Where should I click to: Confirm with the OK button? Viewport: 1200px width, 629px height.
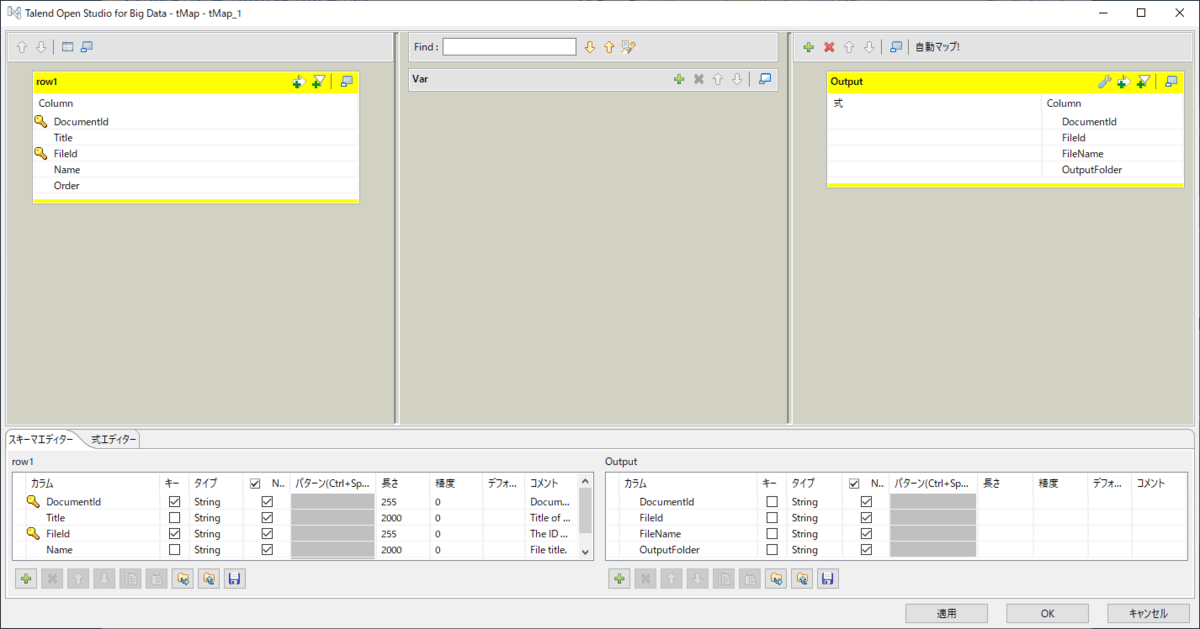click(1047, 613)
